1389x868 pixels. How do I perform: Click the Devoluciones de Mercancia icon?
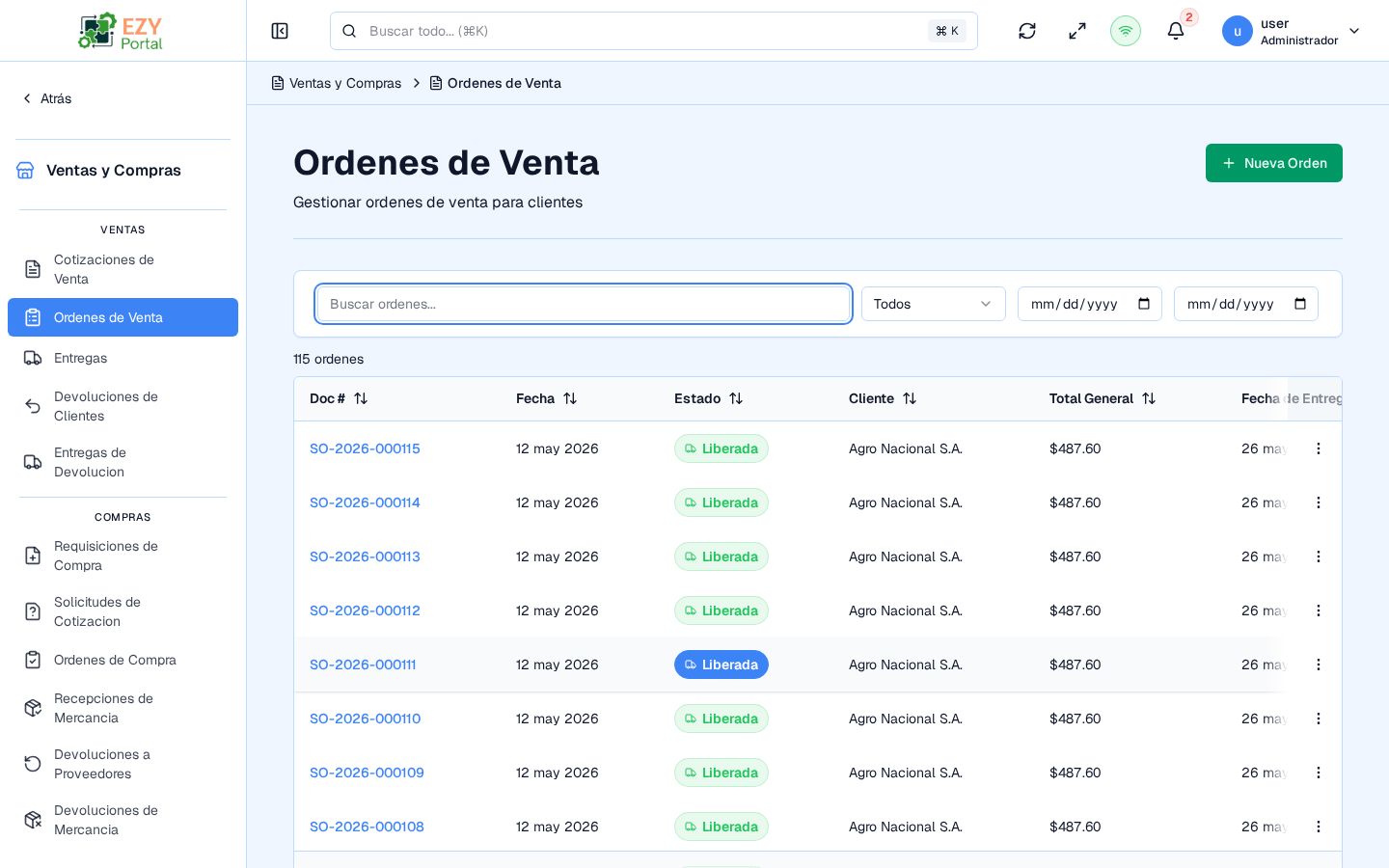[33, 820]
